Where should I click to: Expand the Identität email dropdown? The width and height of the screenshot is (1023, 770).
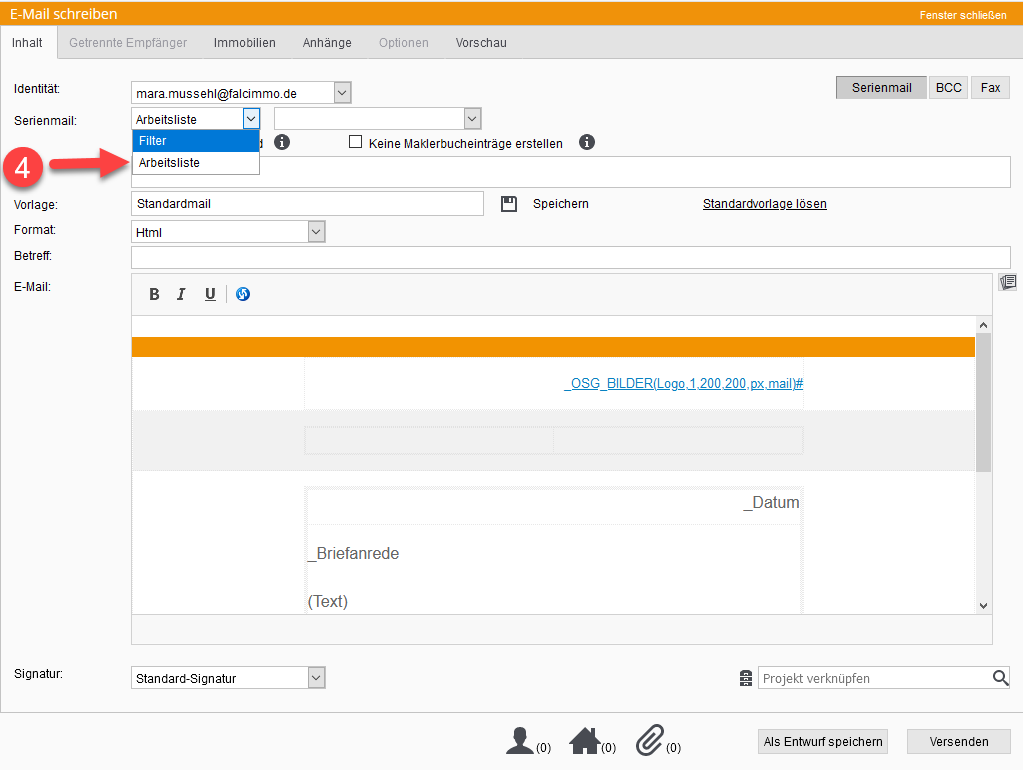click(x=342, y=93)
